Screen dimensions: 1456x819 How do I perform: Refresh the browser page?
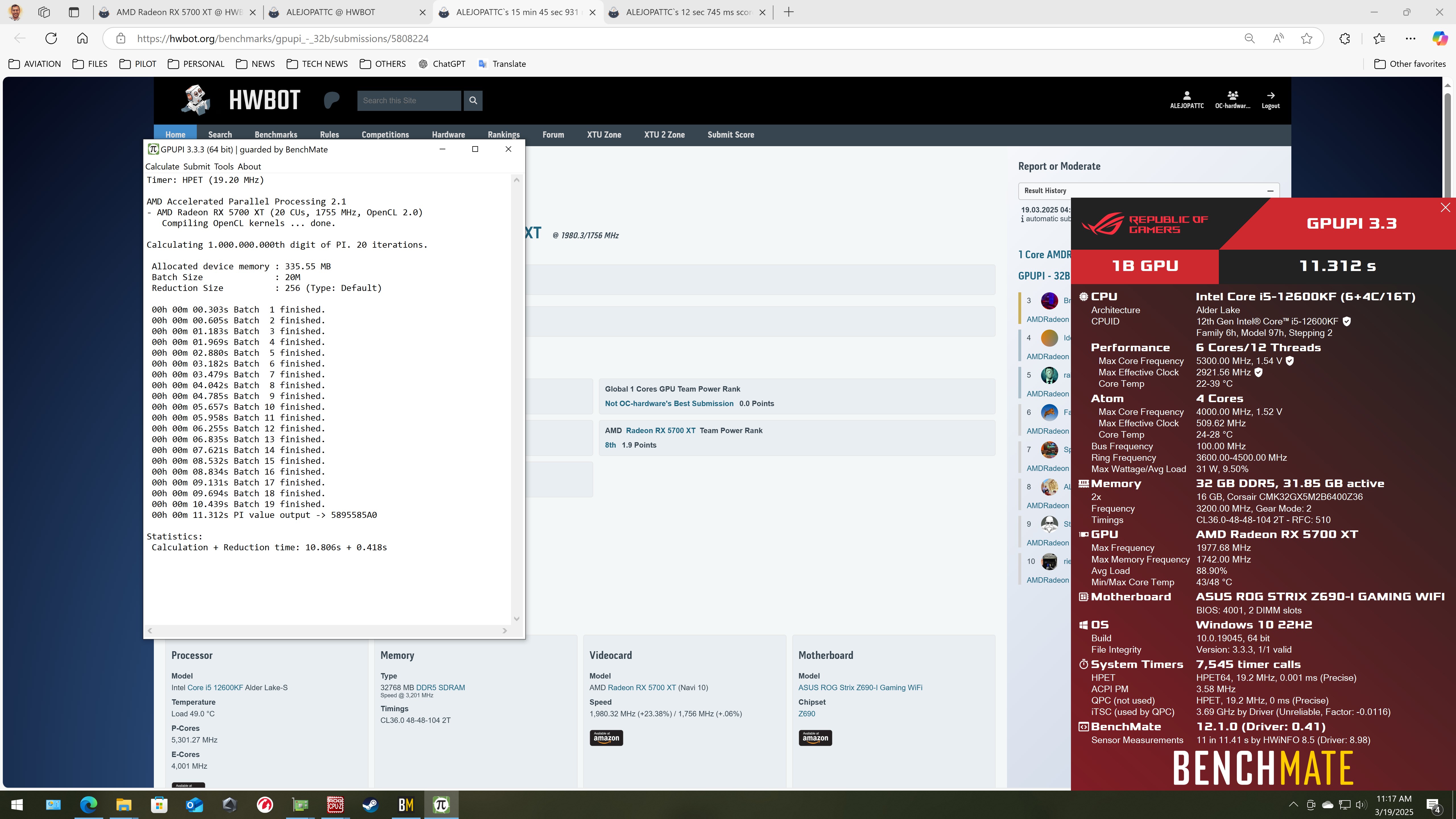tap(51, 38)
